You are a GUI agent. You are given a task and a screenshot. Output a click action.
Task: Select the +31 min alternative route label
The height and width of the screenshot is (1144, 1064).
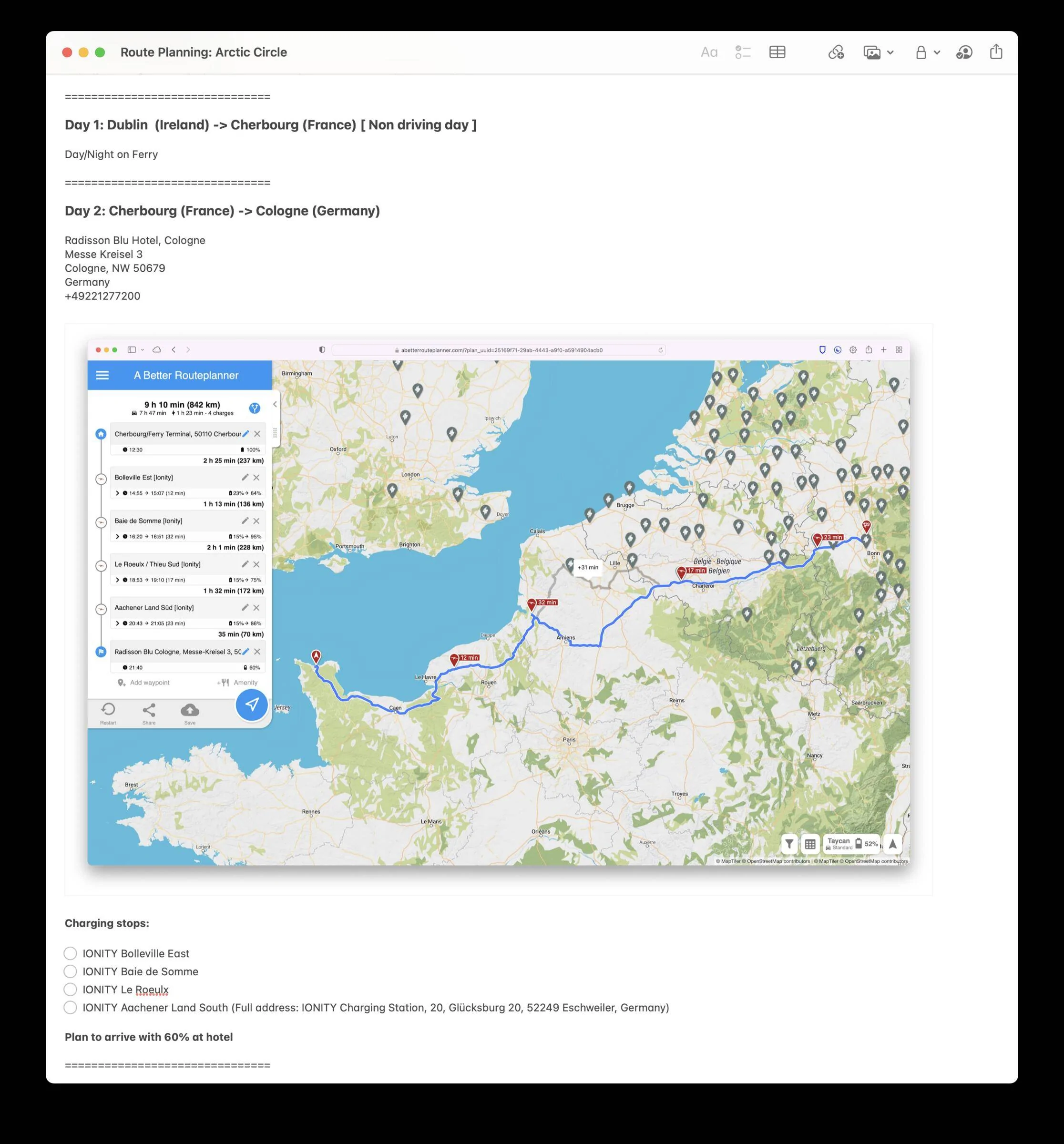[587, 567]
